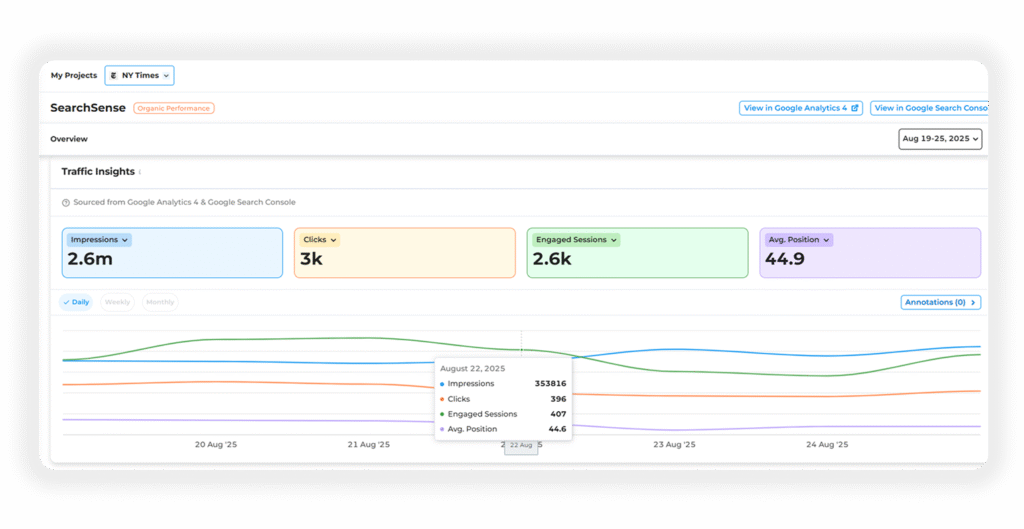
Task: Click the 23 Aug '25 point on chart axis
Action: [x=674, y=444]
